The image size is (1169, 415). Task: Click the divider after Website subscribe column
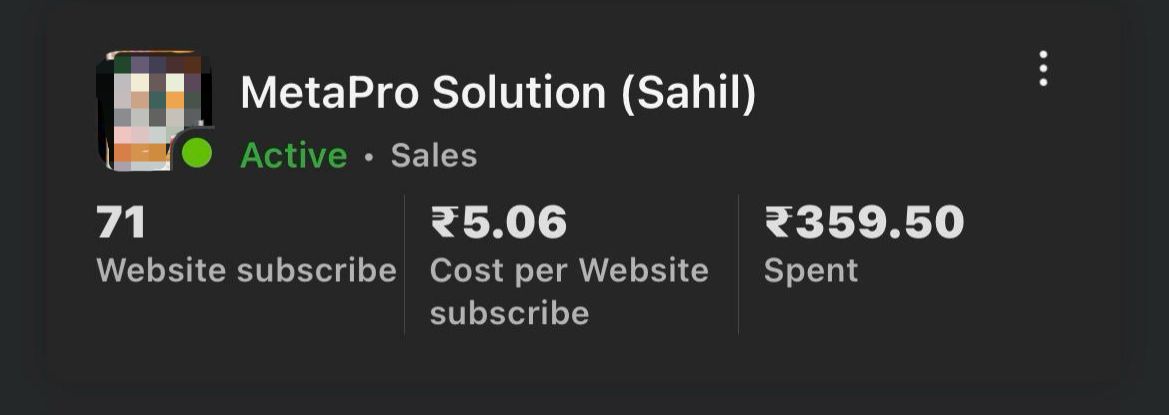point(404,264)
